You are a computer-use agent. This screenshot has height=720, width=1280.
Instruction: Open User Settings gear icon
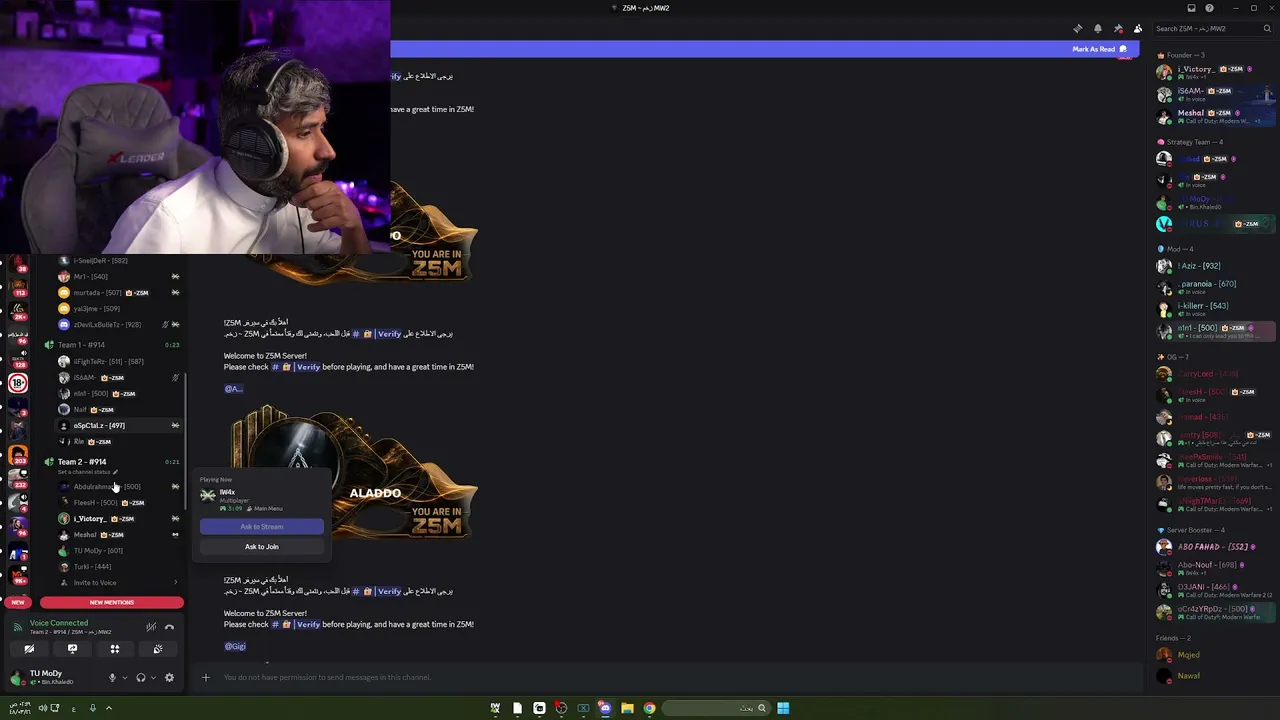pos(169,678)
